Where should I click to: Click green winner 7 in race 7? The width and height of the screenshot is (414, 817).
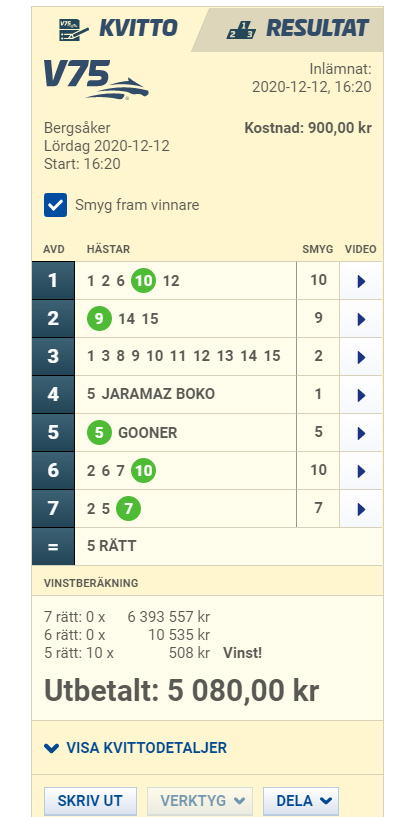pos(128,509)
